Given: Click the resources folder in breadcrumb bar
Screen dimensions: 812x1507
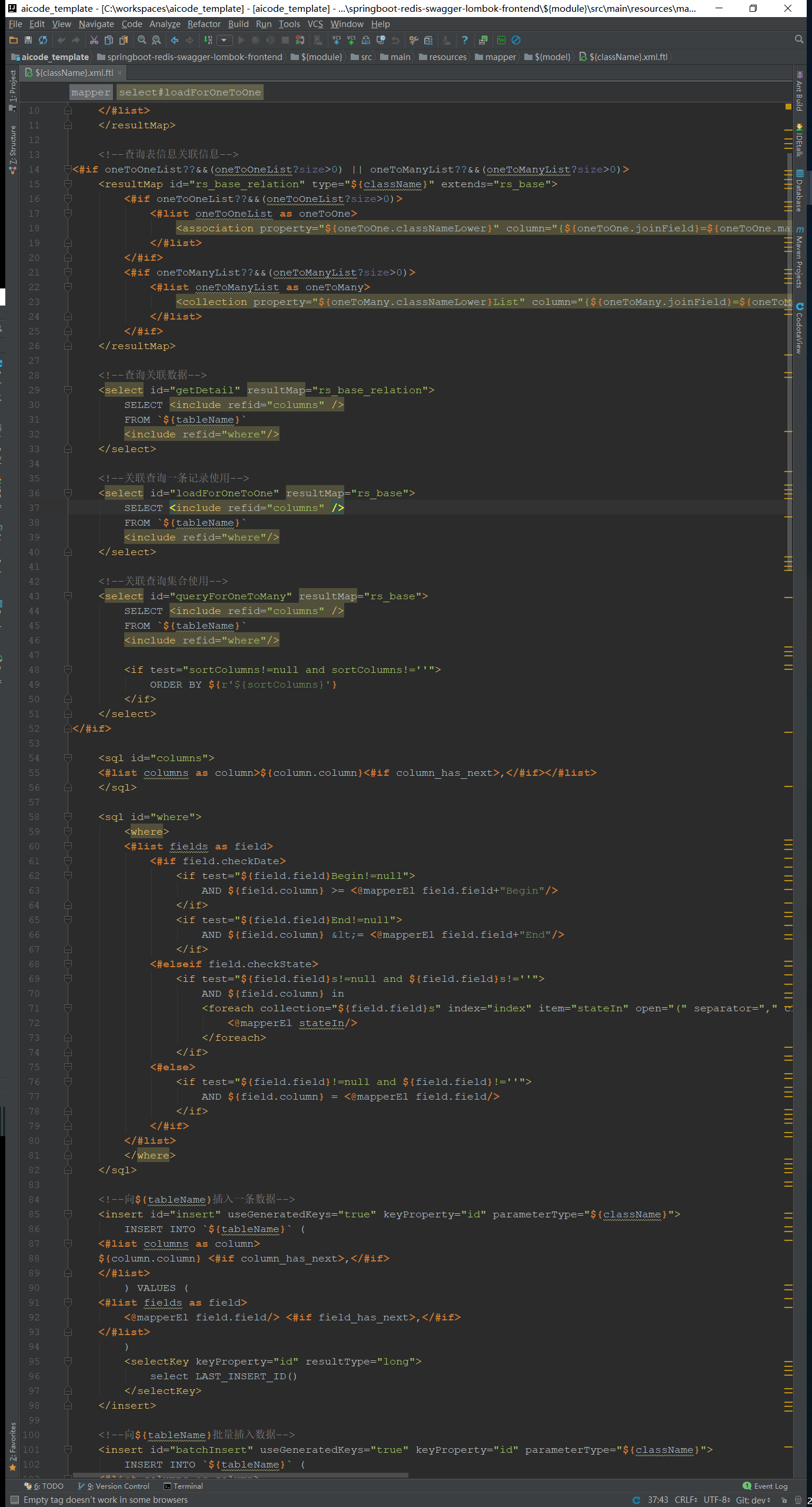Looking at the screenshot, I should 447,57.
